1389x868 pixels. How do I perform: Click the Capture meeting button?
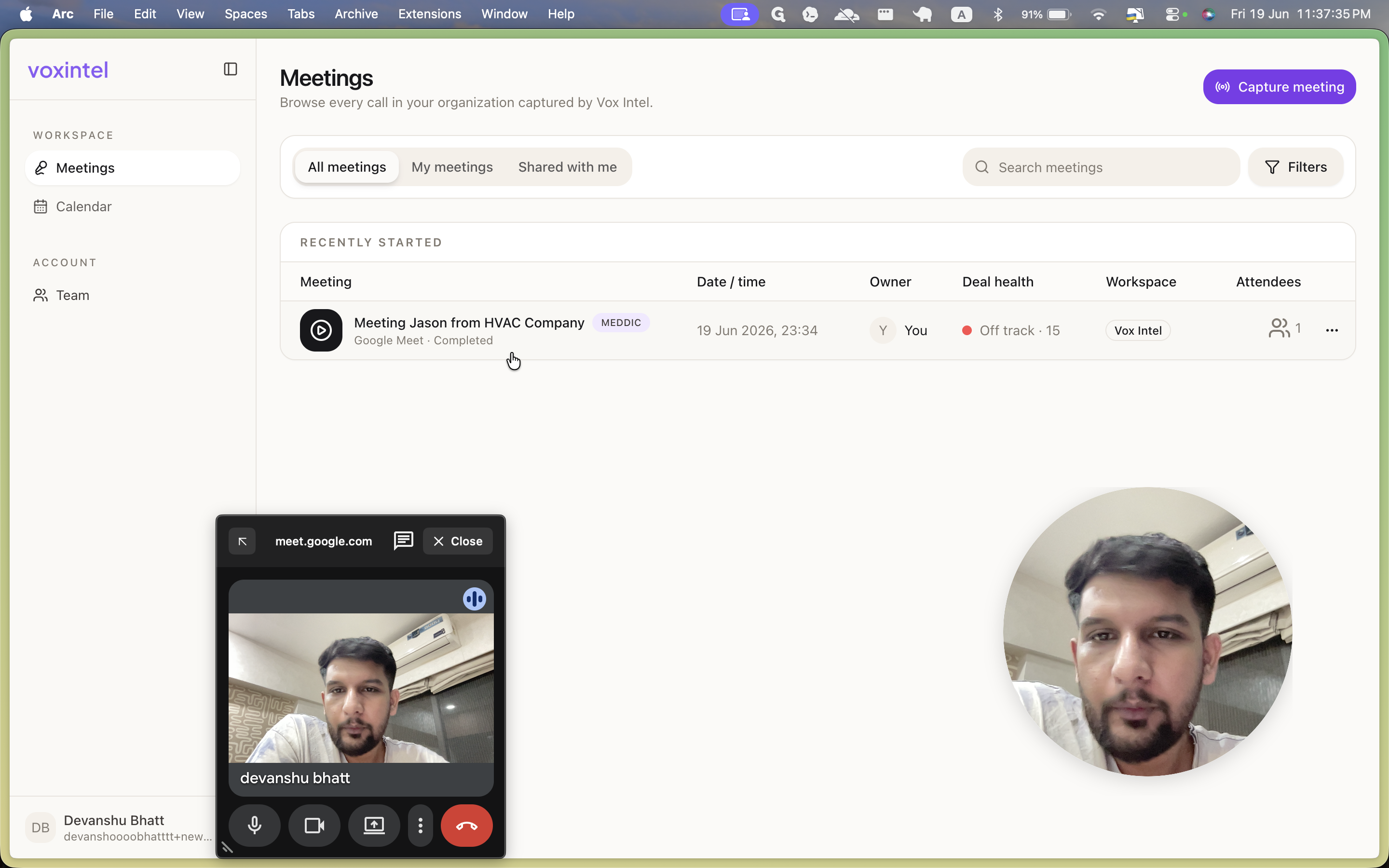pos(1280,87)
